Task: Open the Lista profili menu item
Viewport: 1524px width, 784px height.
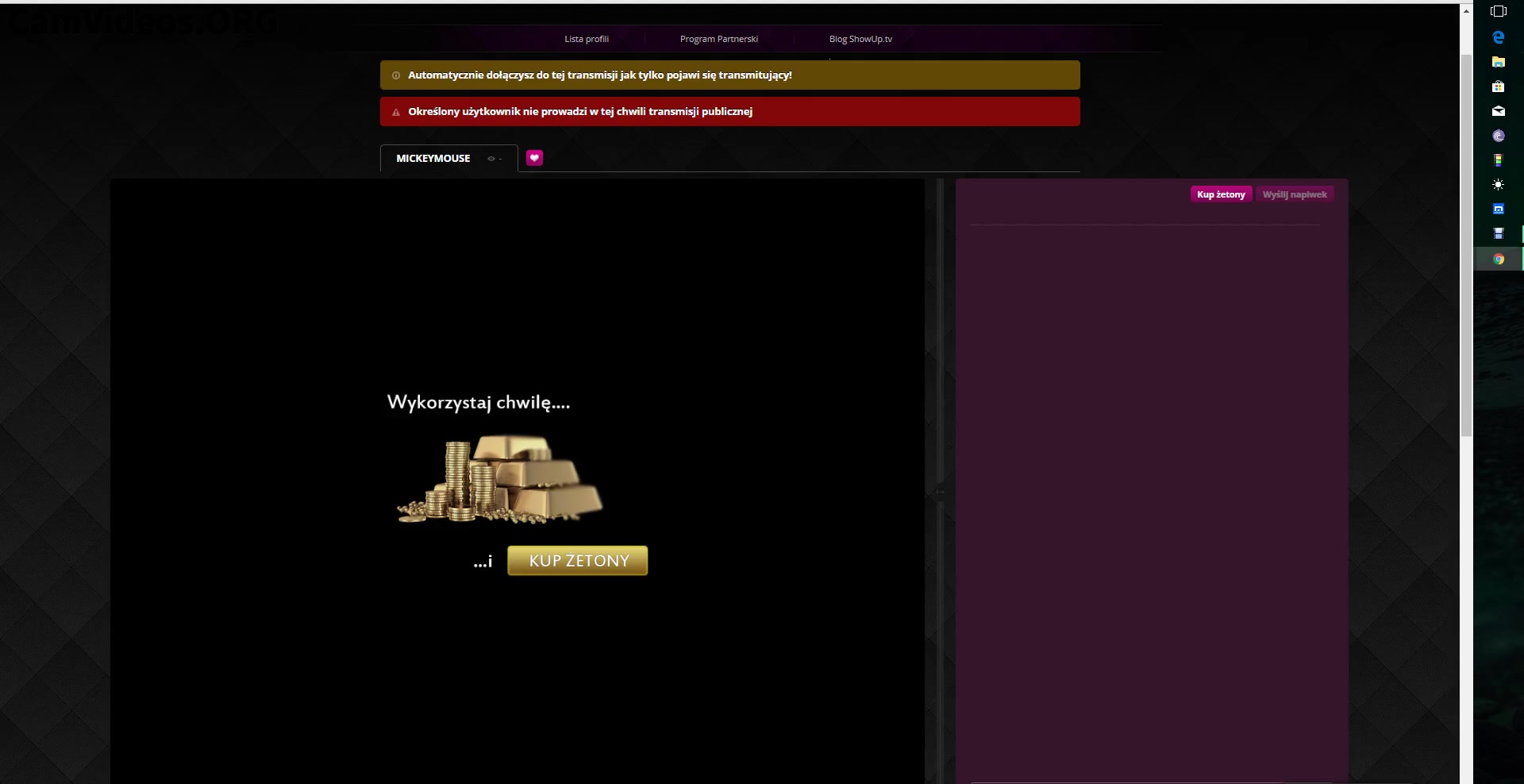Action: [x=587, y=39]
